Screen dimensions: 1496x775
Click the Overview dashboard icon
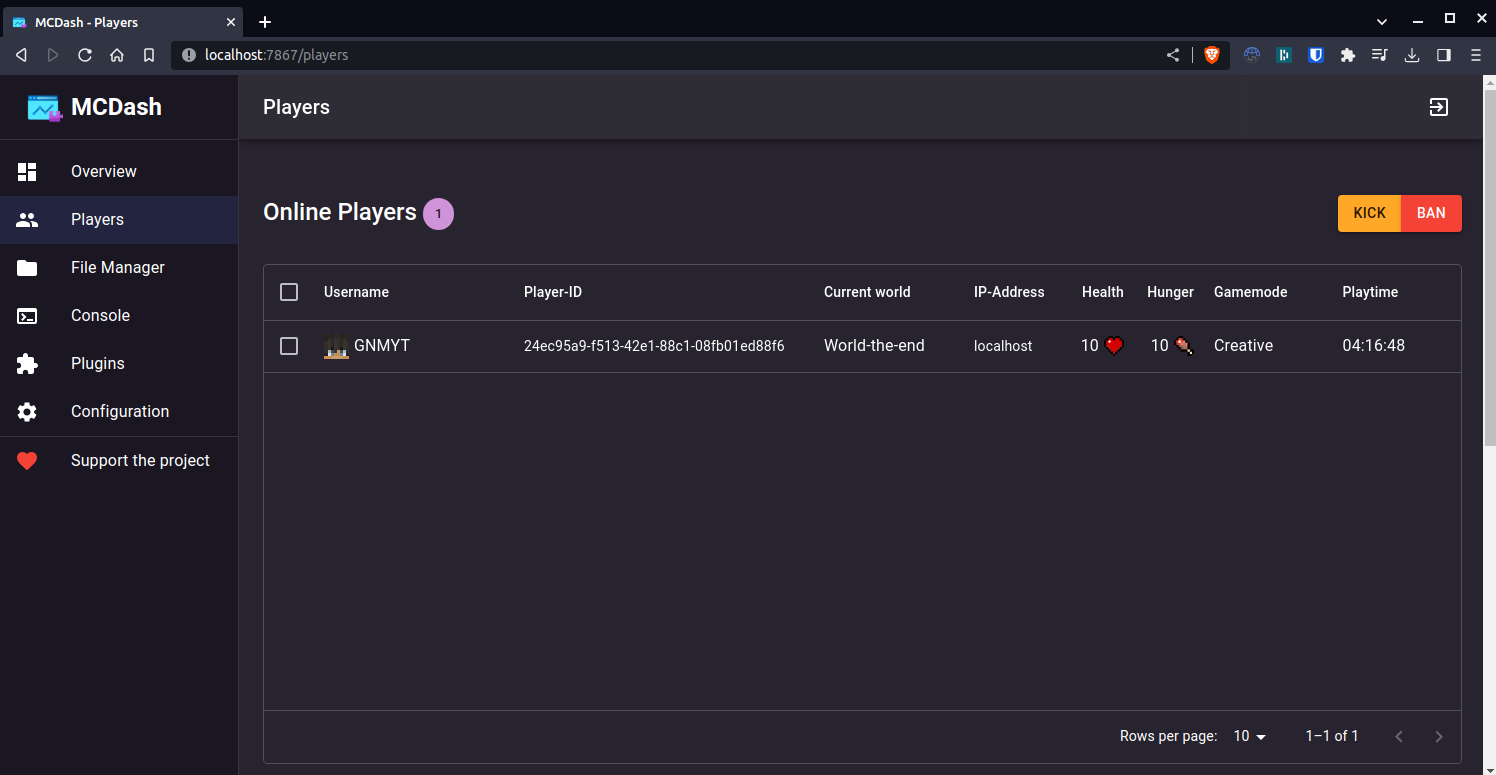click(27, 172)
